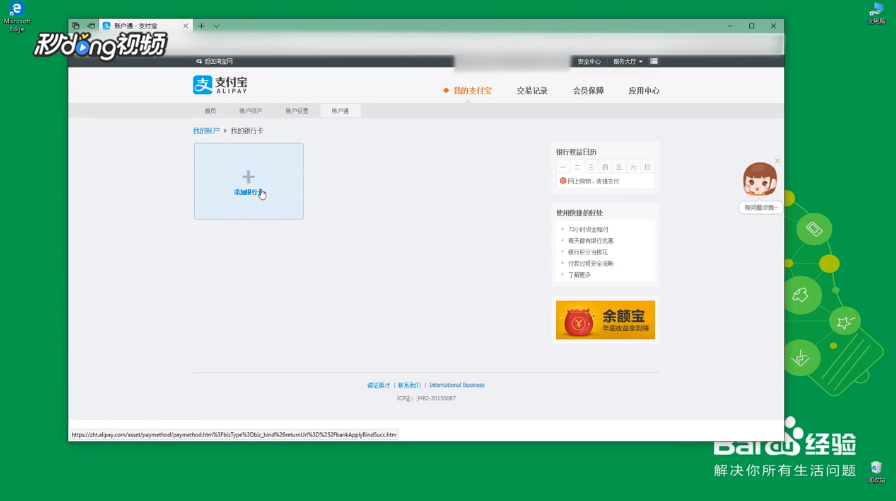Open the computer icon on the desktop
This screenshot has height=501, width=896.
pos(876,13)
